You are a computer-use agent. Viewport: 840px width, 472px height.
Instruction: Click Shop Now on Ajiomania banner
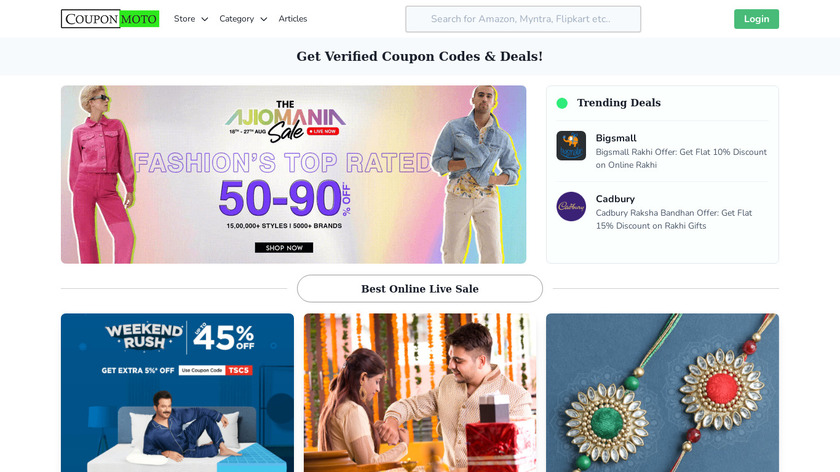click(x=284, y=248)
